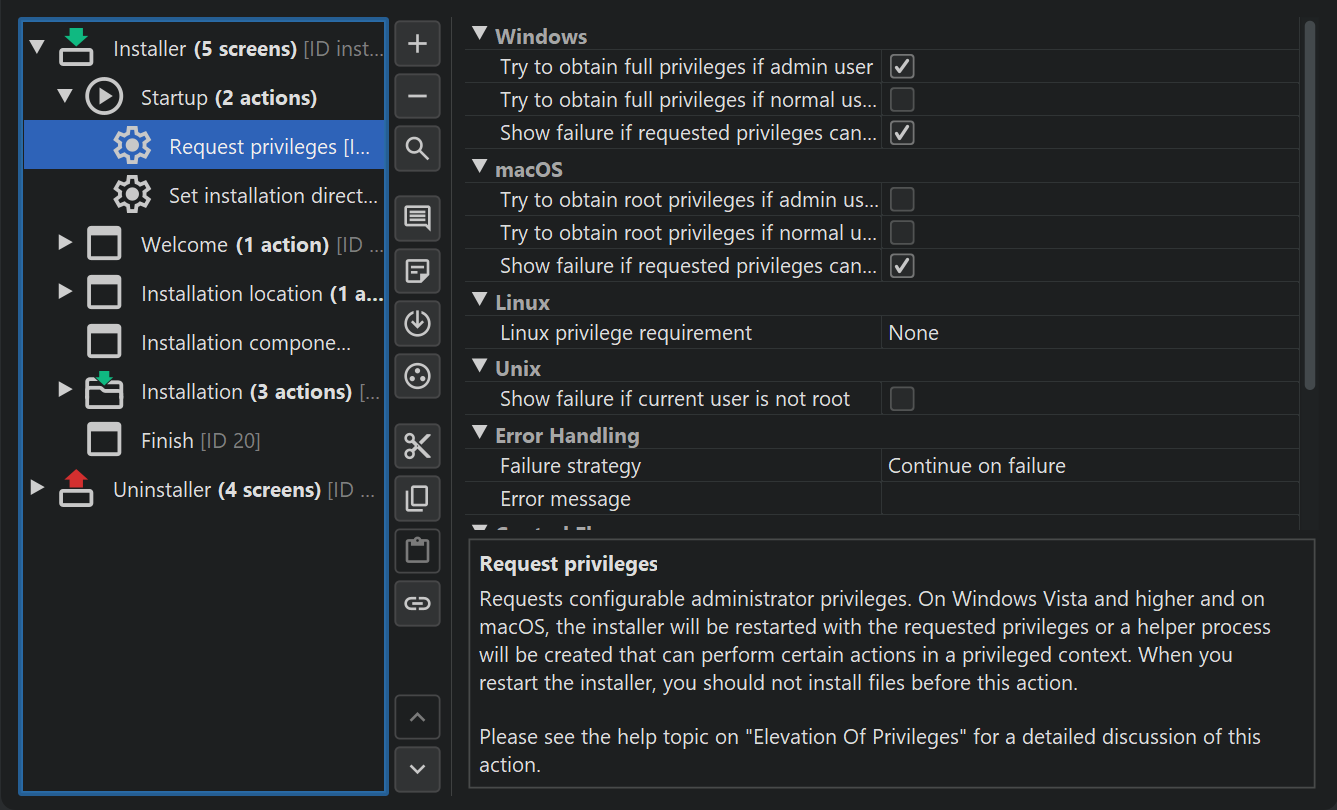Open the Failure strategy dropdown value
1337x810 pixels.
tap(1088, 466)
